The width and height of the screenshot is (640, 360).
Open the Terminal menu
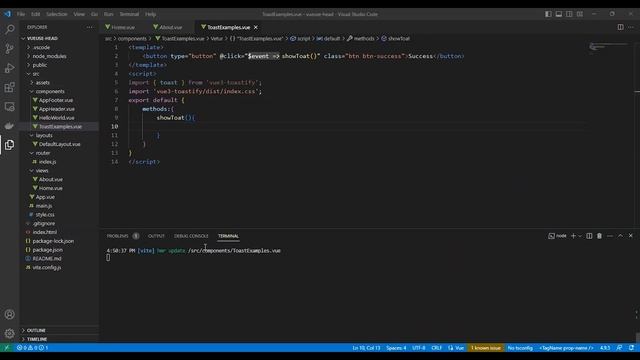pyautogui.click(x=129, y=14)
